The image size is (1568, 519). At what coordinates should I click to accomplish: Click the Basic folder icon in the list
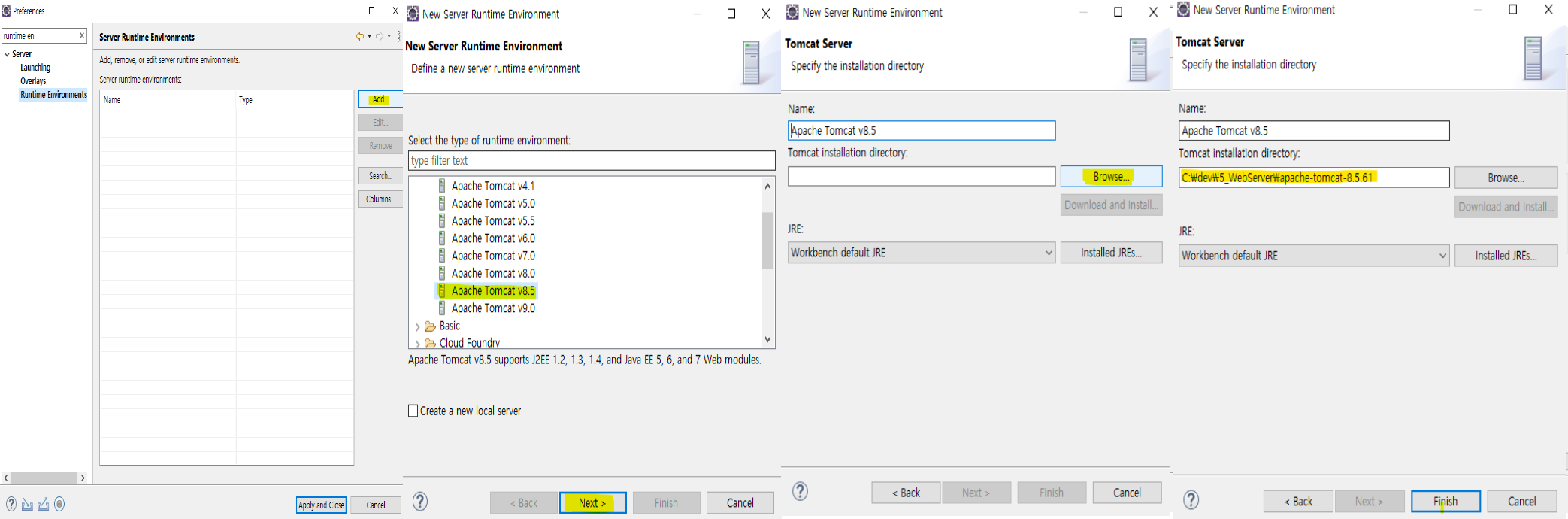coord(430,326)
